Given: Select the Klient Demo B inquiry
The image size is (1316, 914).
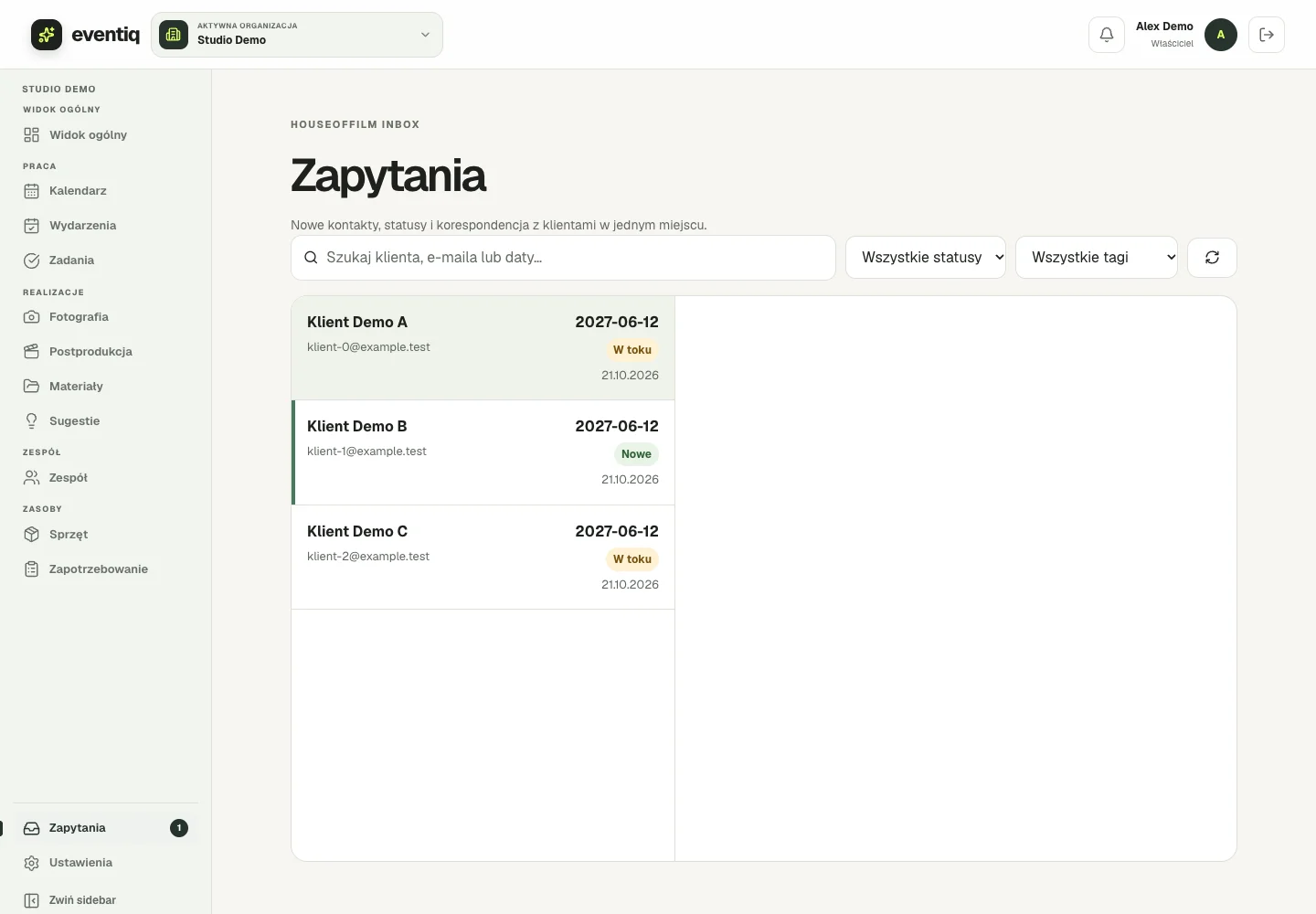Looking at the screenshot, I should coord(483,452).
